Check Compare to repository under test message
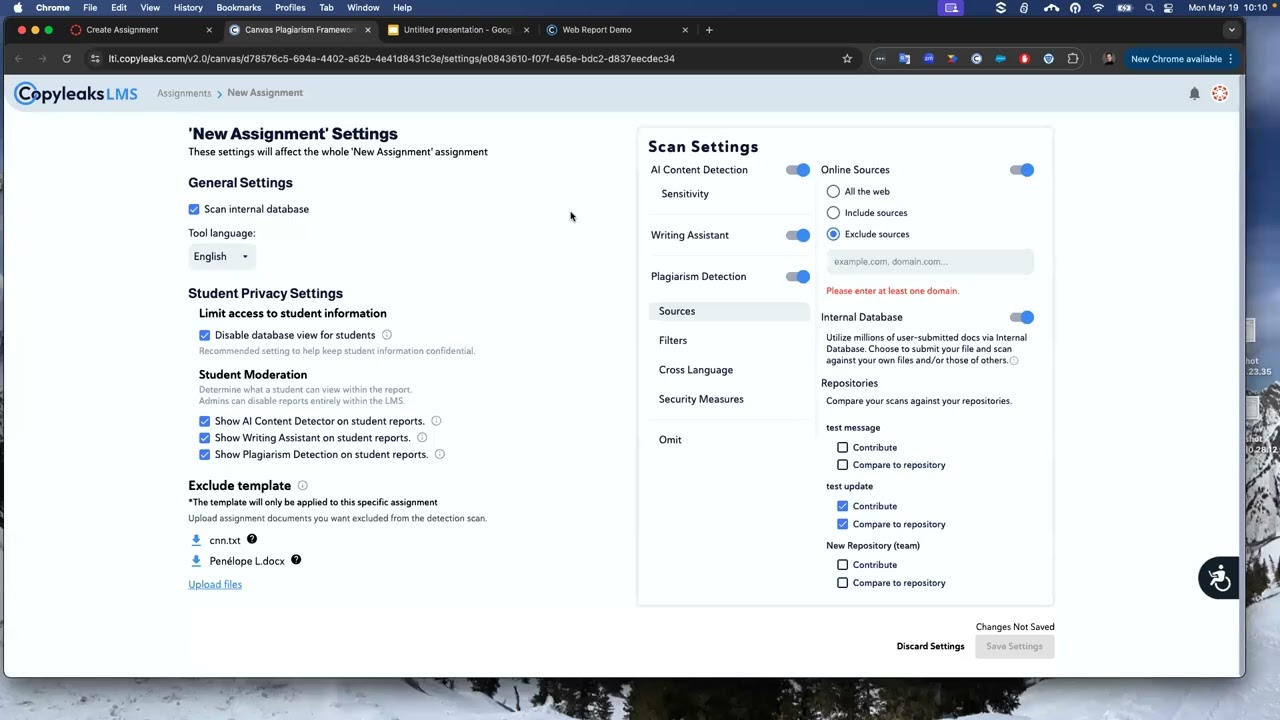The width and height of the screenshot is (1280, 720). pos(842,464)
